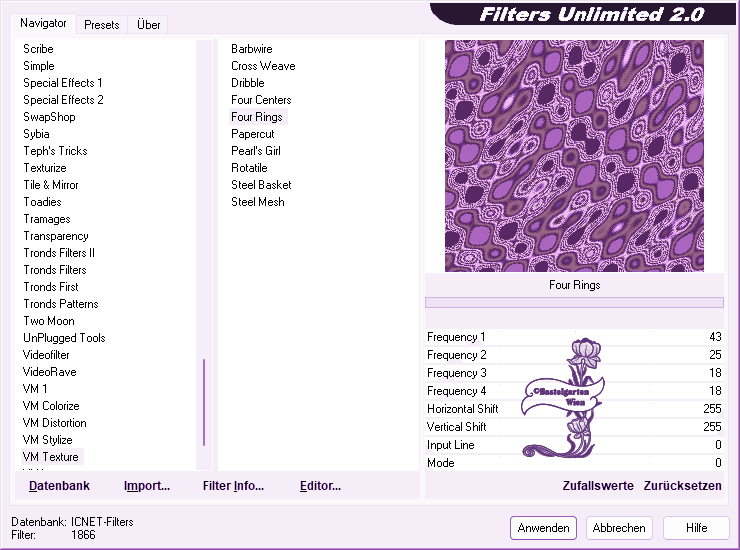This screenshot has height=550, width=740.
Task: Select Texturize category
Action: coord(45,168)
